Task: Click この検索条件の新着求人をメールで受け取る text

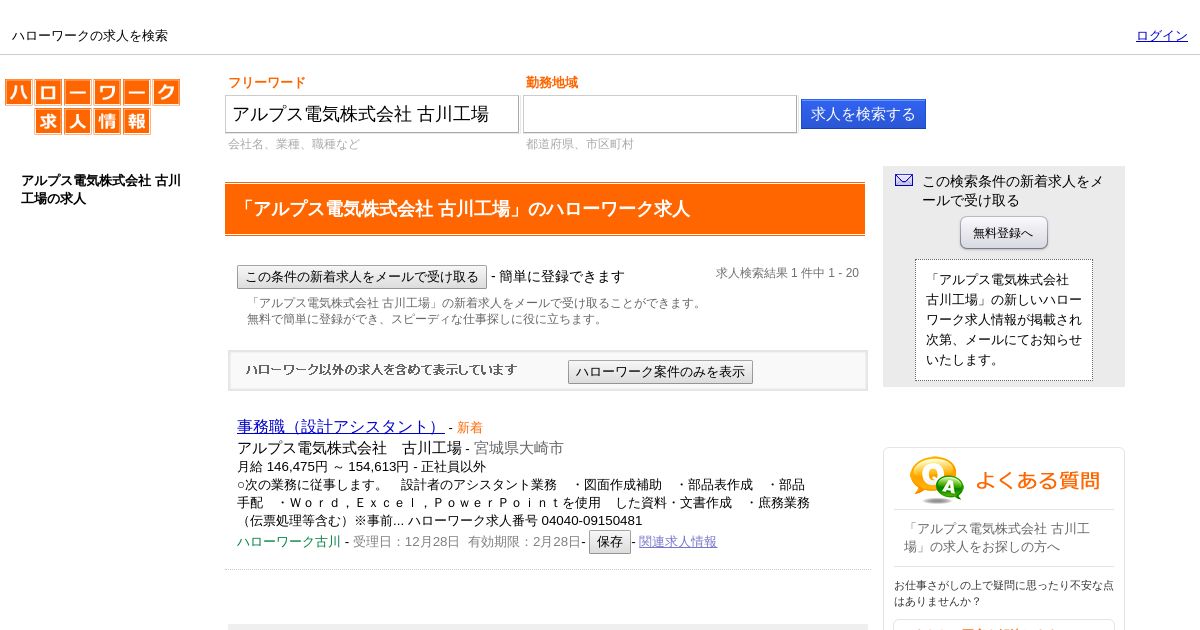Action: coord(1013,191)
